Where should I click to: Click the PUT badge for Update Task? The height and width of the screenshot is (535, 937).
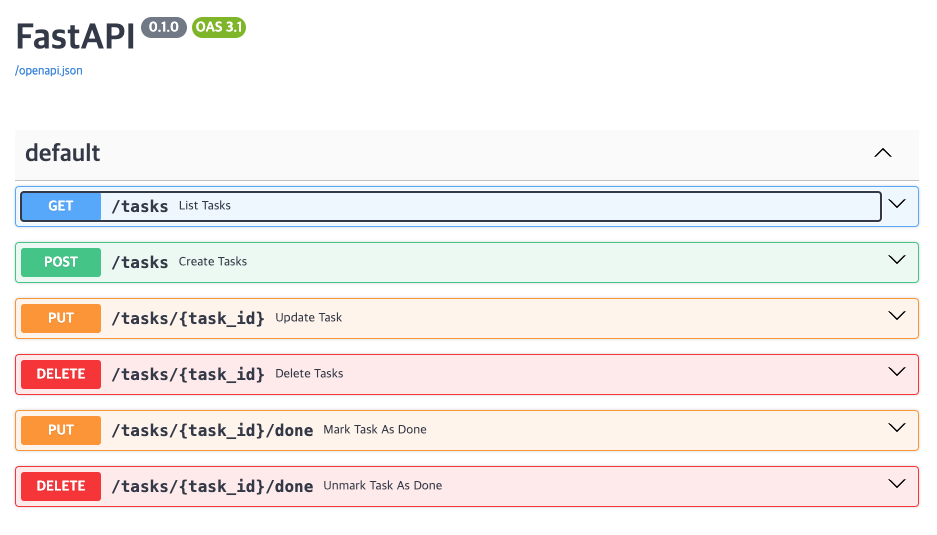[x=61, y=318]
